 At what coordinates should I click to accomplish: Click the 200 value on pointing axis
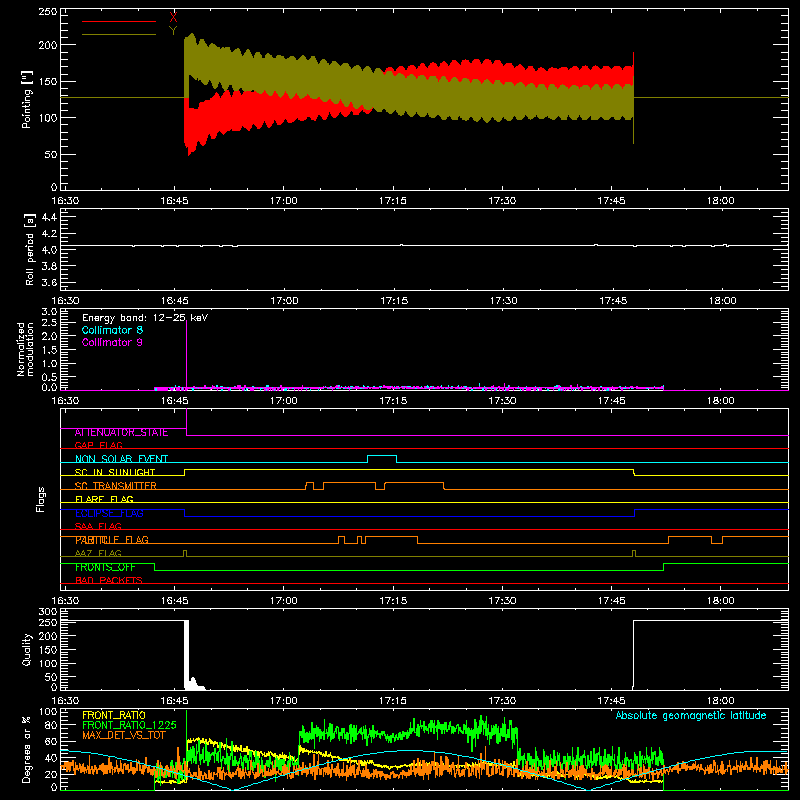click(x=48, y=45)
